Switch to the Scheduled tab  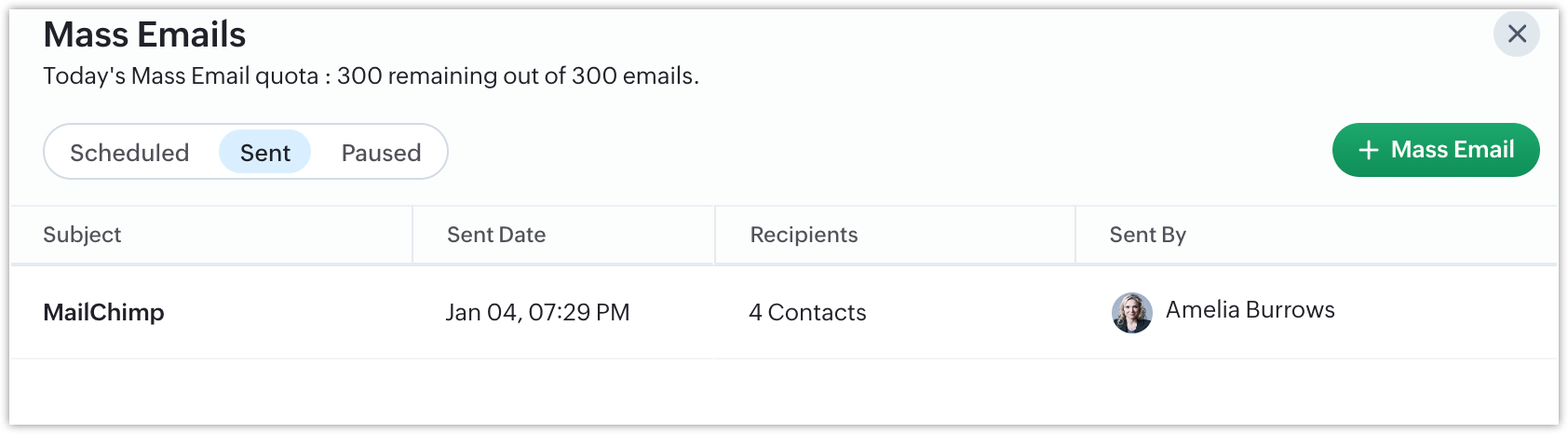[129, 153]
